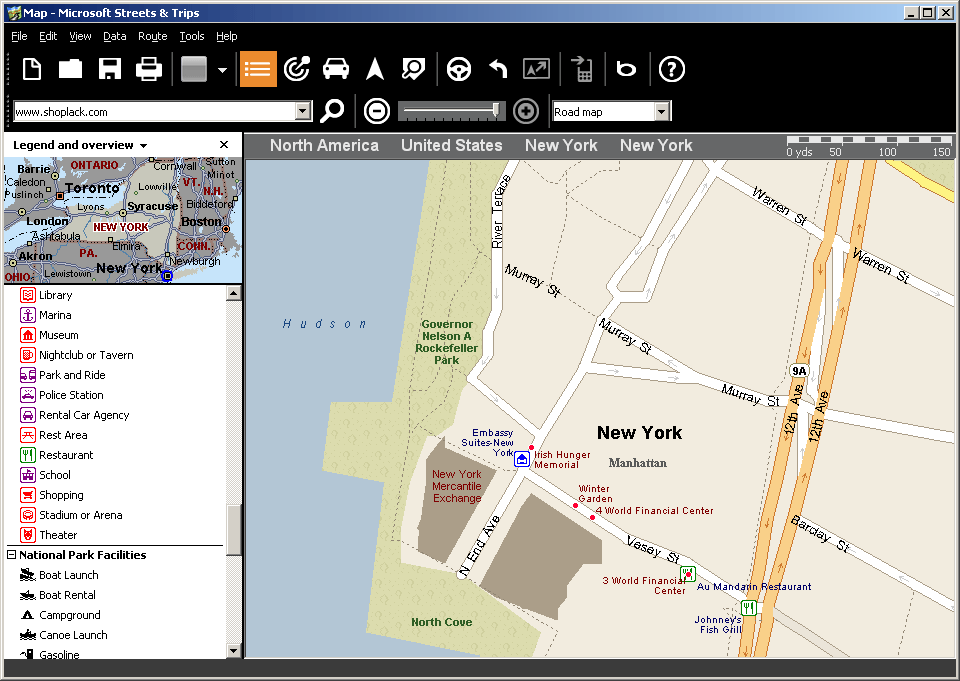Open the View menu

pyautogui.click(x=80, y=36)
